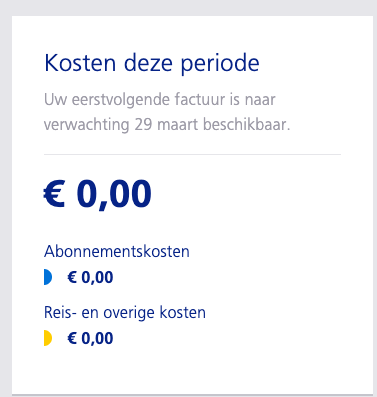Open the "Reis- en overige kosten" label
377x397 pixels.
click(125, 313)
